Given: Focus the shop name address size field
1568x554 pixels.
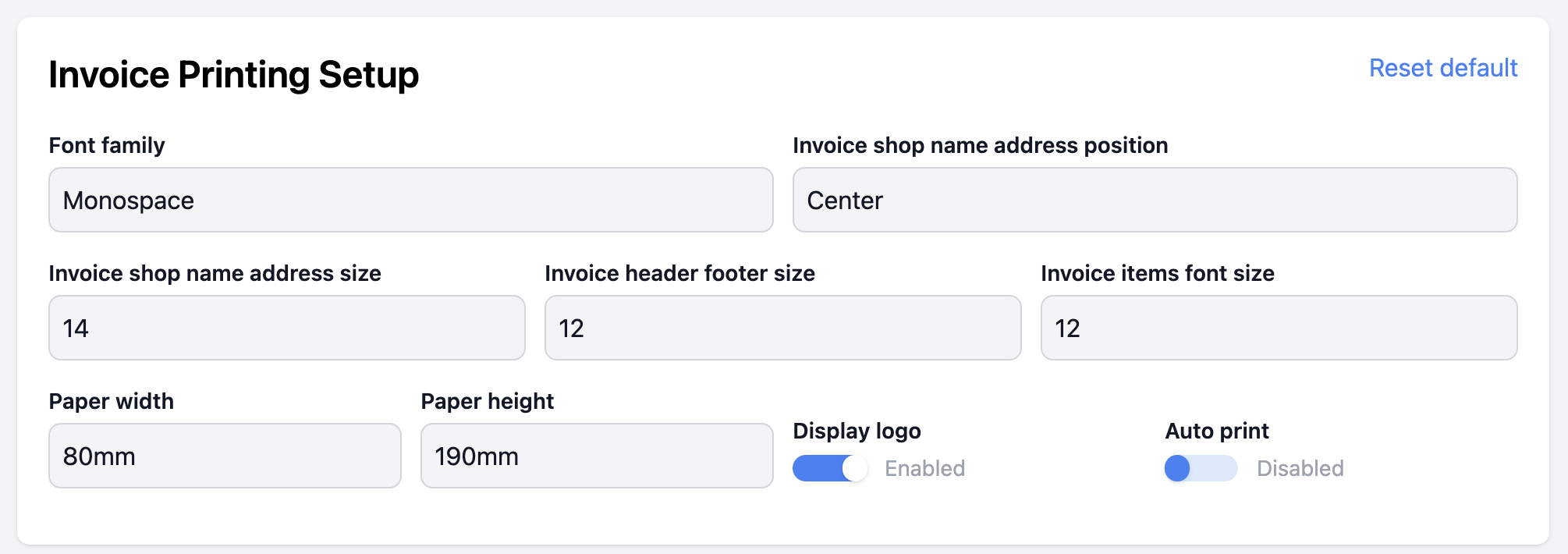Looking at the screenshot, I should (286, 328).
